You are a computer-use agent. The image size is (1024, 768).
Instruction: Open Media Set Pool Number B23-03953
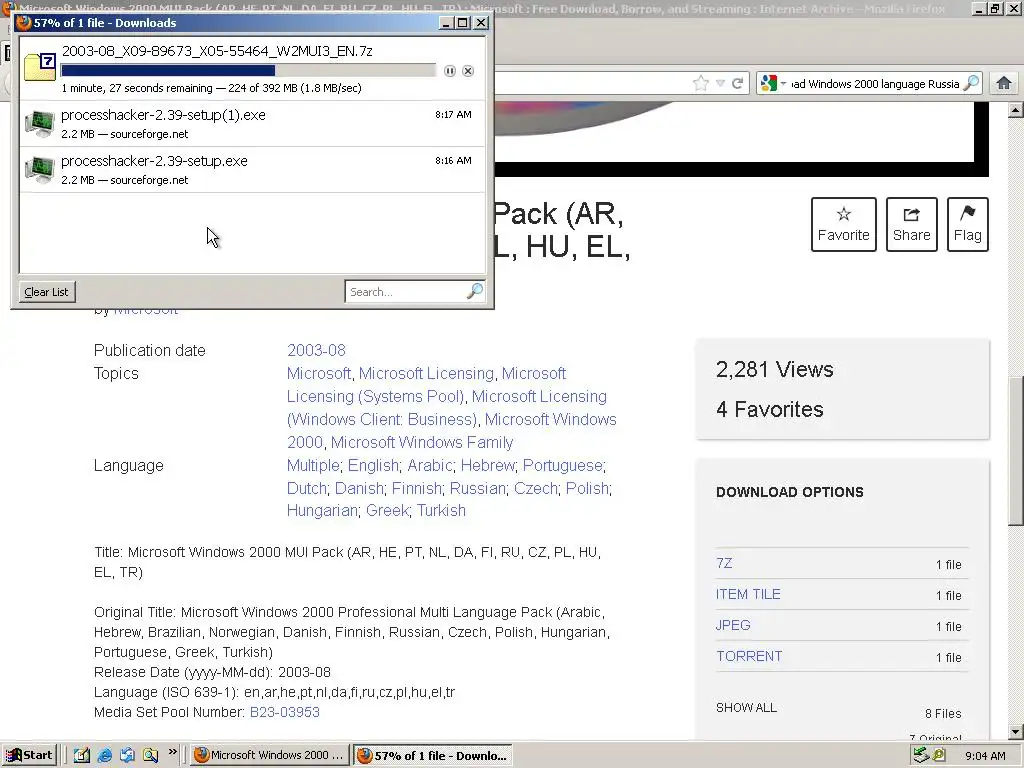pos(285,712)
